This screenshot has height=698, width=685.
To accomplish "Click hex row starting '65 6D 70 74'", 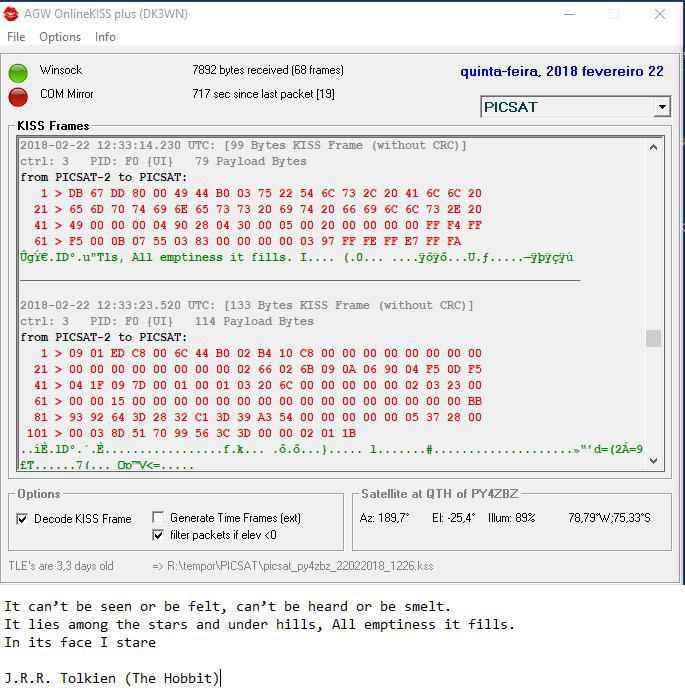I will click(x=258, y=209).
